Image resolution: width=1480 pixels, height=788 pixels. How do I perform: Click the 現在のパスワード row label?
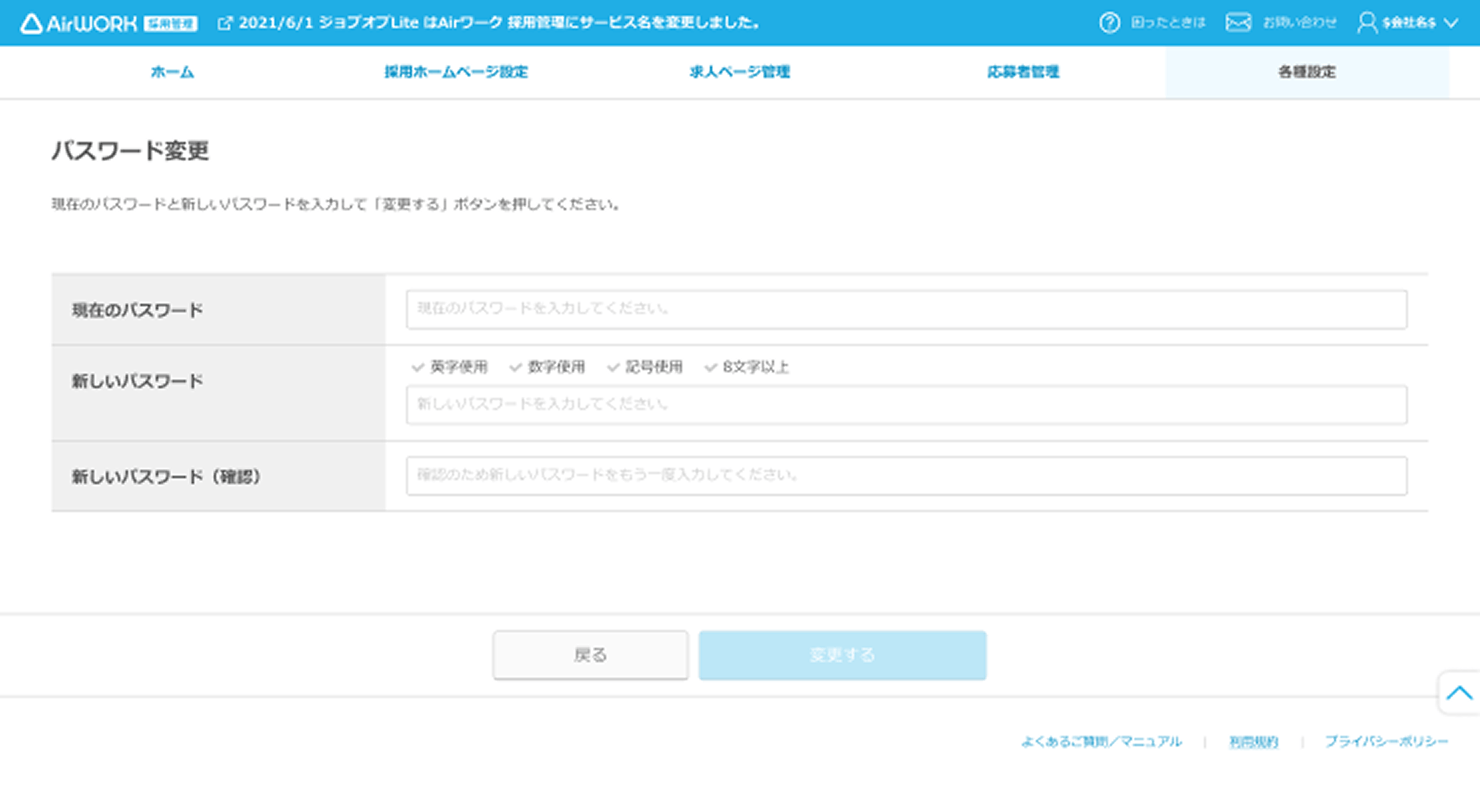point(137,310)
